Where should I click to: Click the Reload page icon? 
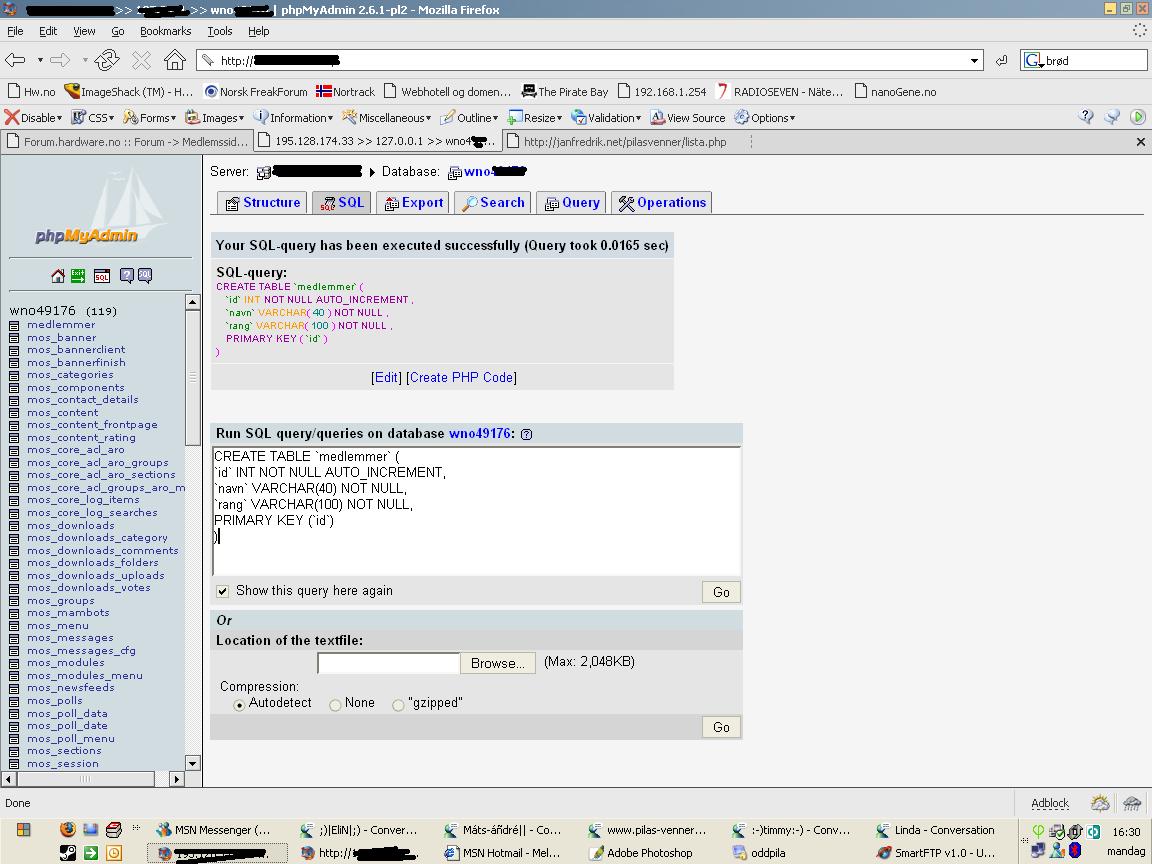107,60
